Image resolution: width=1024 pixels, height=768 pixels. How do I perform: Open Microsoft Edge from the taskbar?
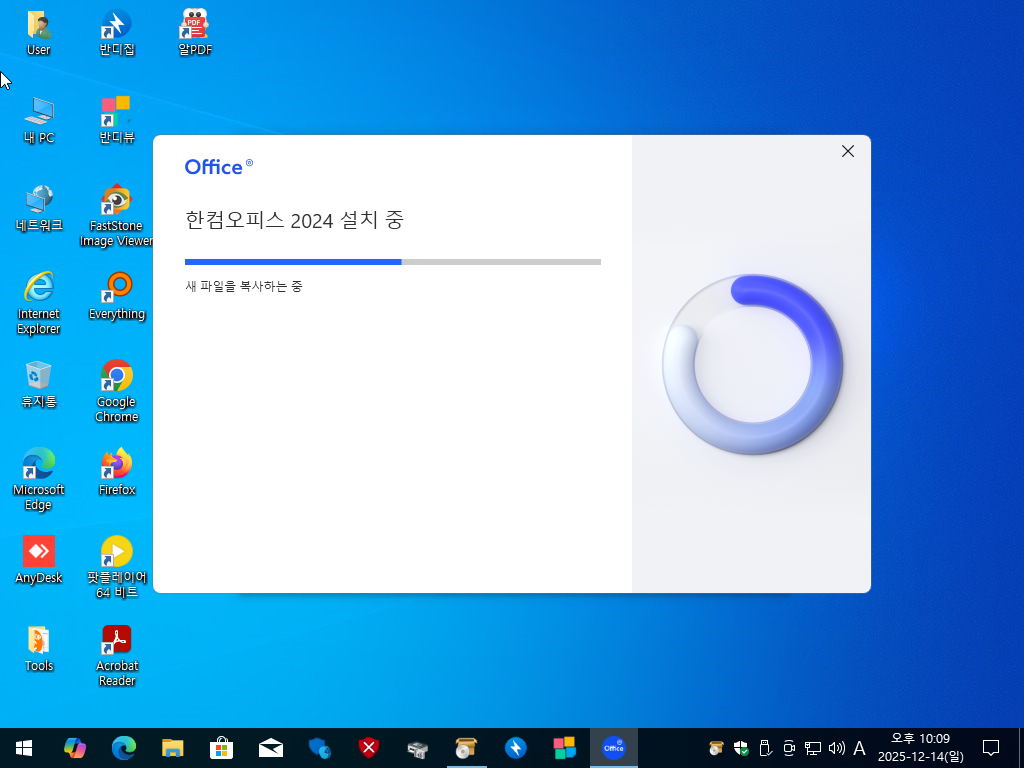(x=123, y=748)
